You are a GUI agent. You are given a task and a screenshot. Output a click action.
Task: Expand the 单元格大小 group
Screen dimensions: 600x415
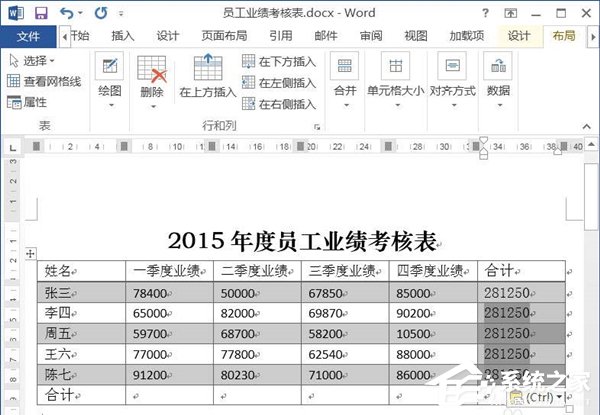click(x=396, y=80)
